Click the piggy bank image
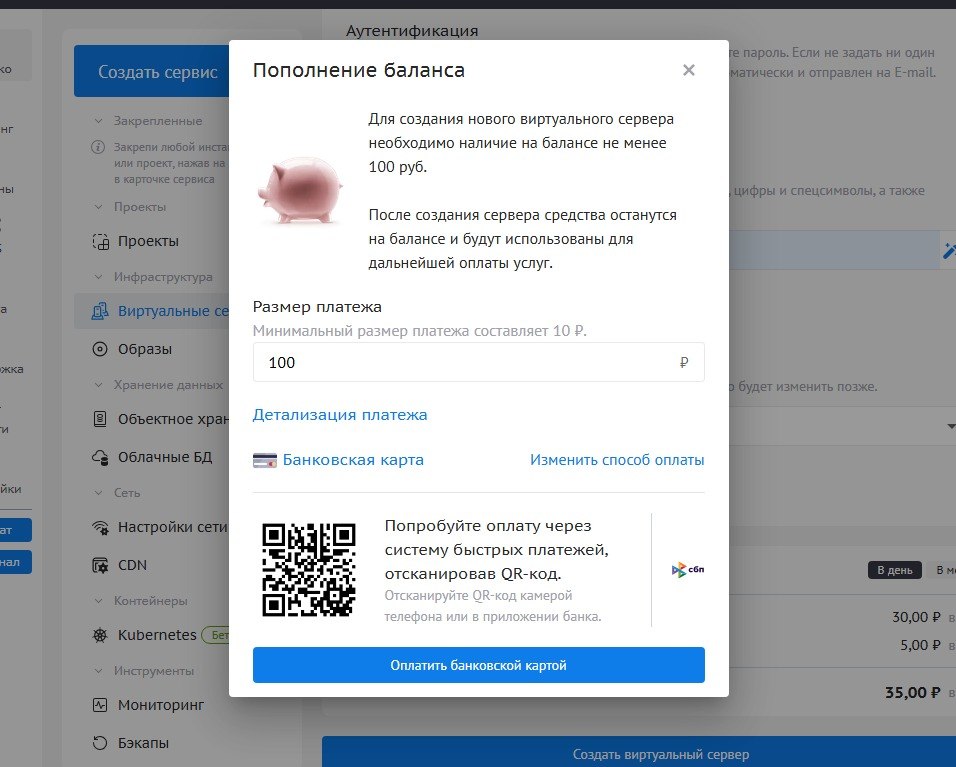Image resolution: width=956 pixels, height=767 pixels. [301, 191]
